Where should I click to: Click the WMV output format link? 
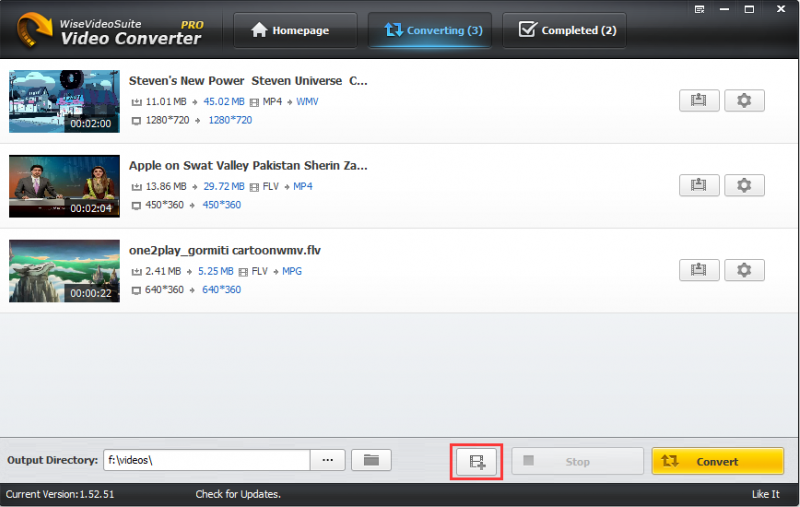coord(307,102)
